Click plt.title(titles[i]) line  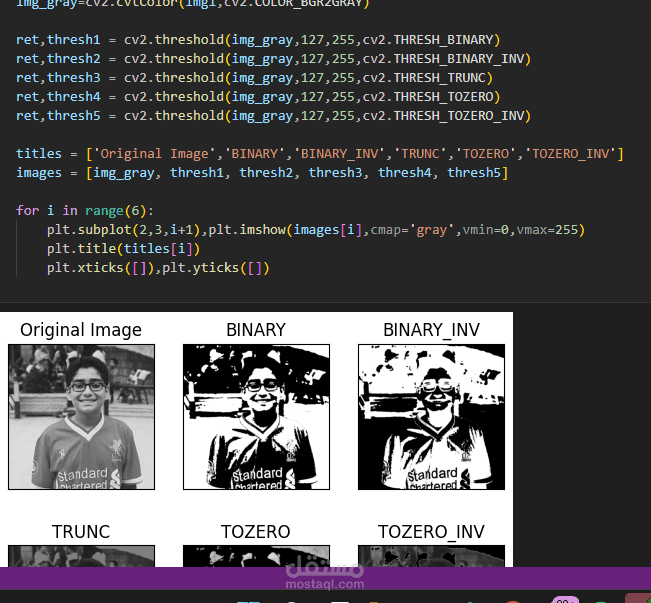point(124,249)
